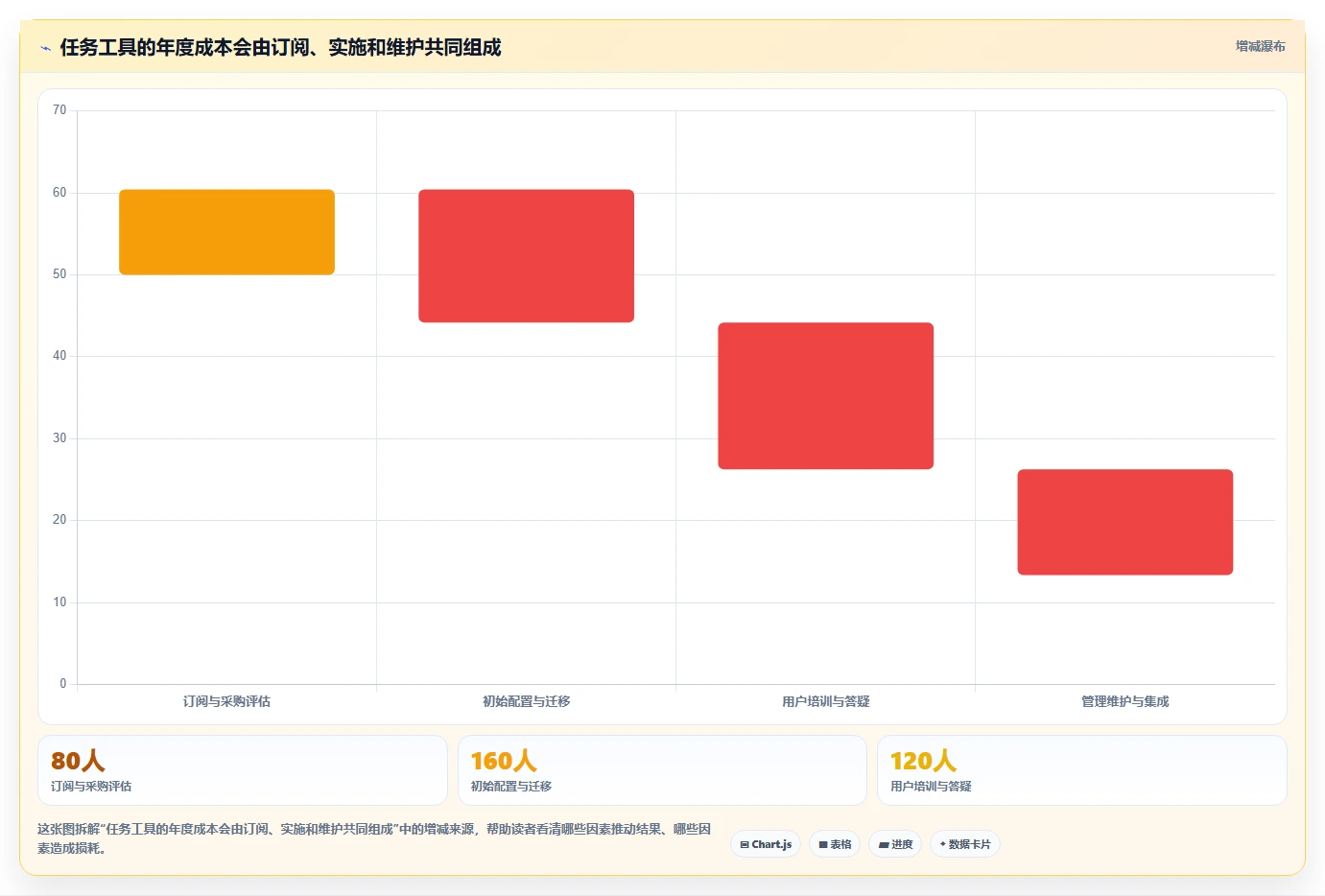Click the 数据卡片 tag chip
This screenshot has height=896, width=1325.
(965, 844)
